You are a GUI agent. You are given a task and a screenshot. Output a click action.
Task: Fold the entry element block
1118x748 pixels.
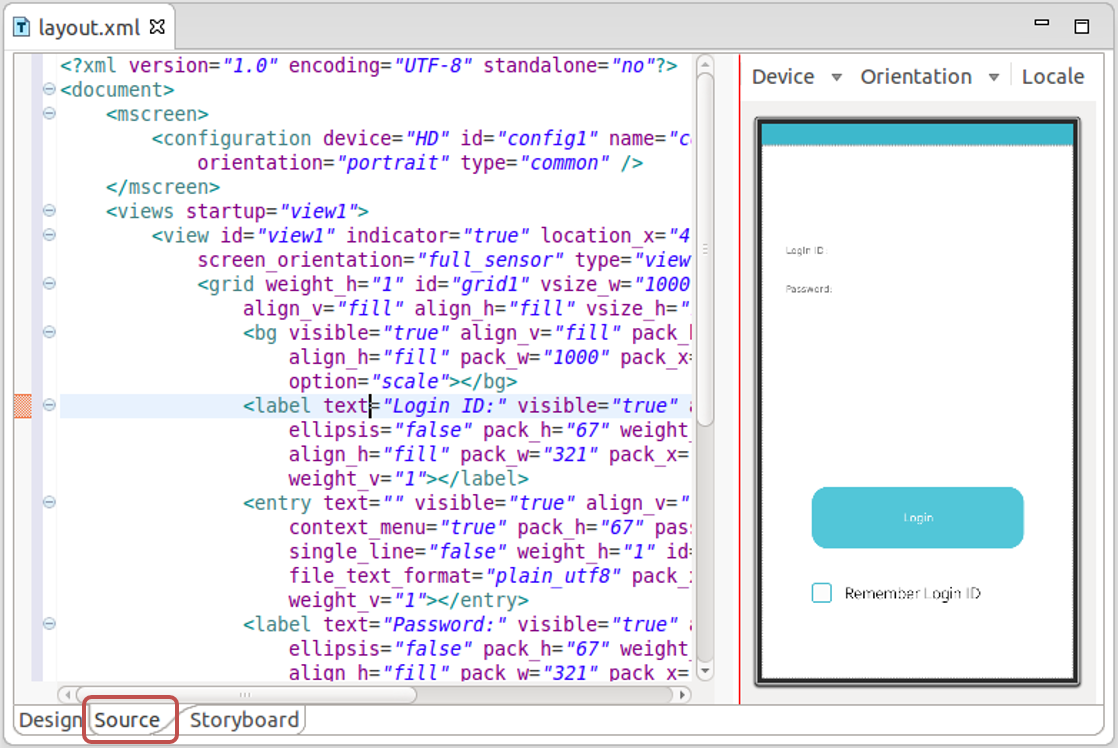tap(49, 502)
